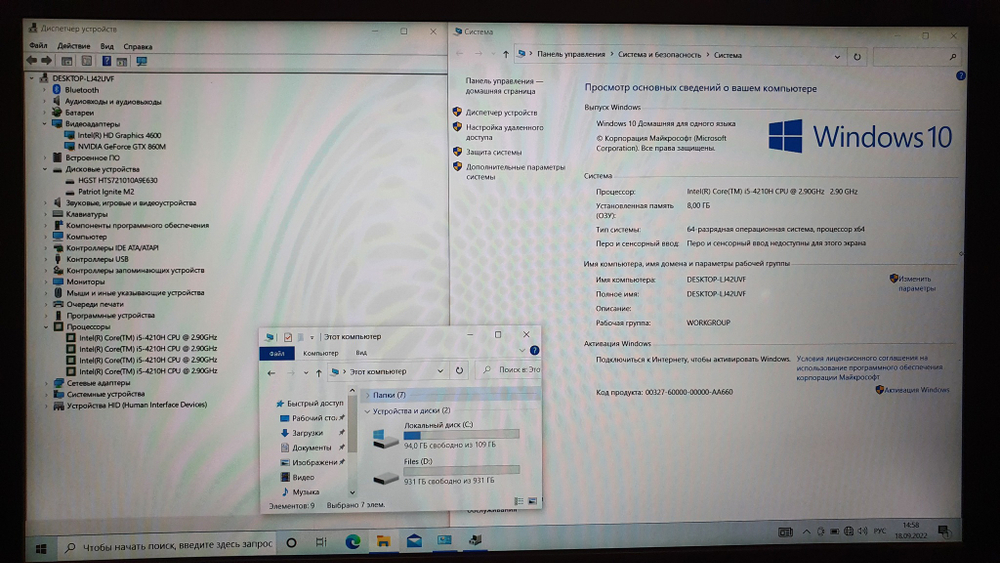Switch Explorer to large icons view
The height and width of the screenshot is (563, 1000).
(532, 501)
